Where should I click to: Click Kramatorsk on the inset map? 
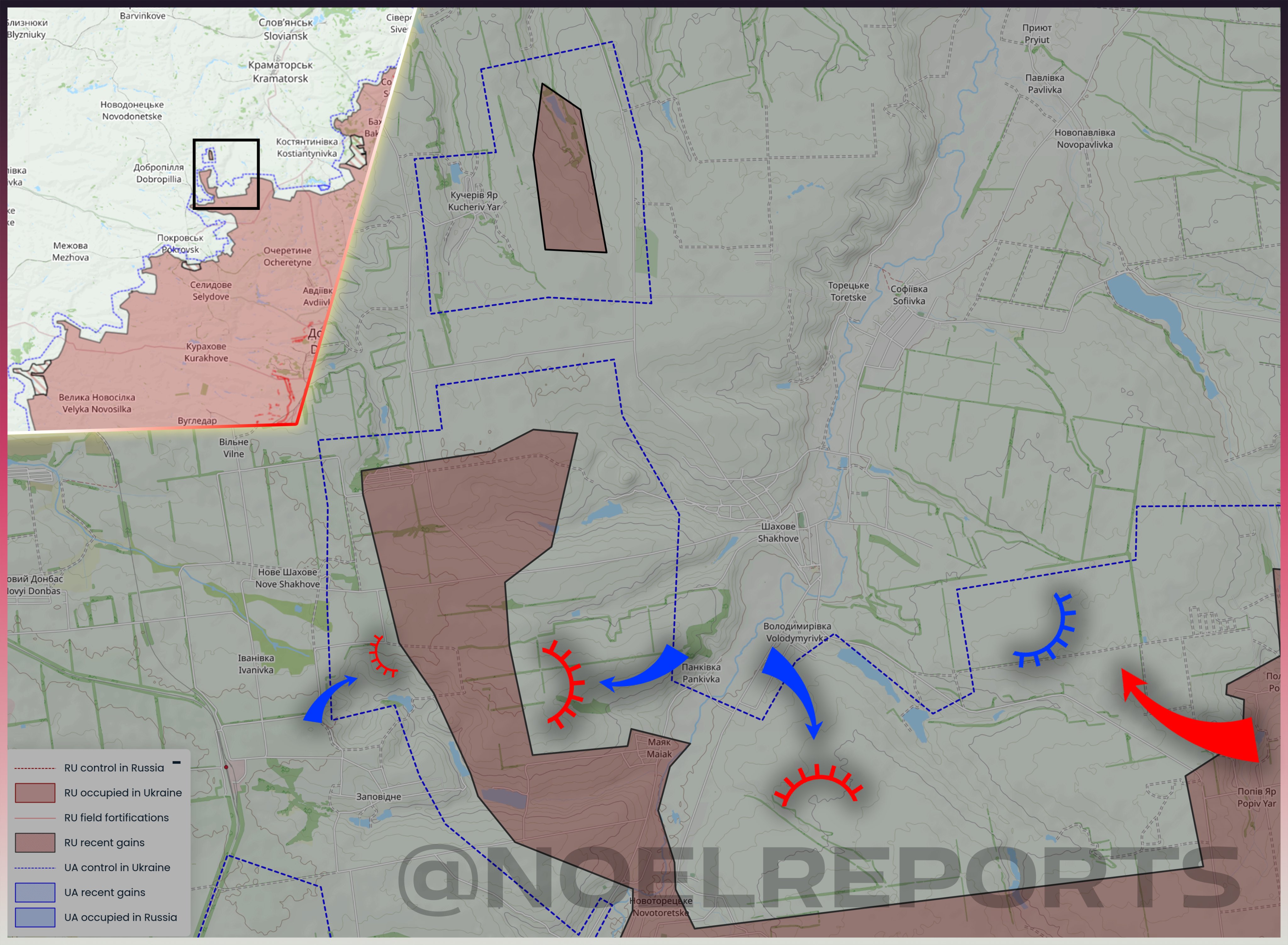(x=280, y=71)
